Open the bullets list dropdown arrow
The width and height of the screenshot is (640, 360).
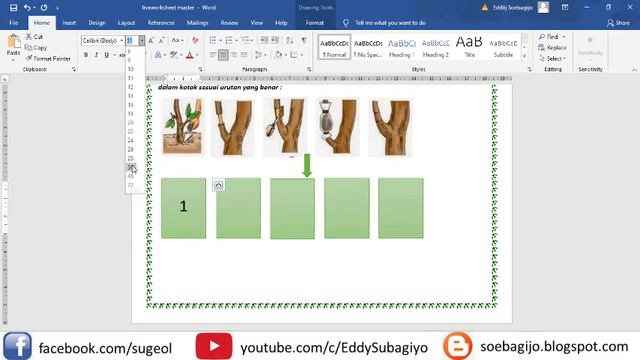pos(220,40)
